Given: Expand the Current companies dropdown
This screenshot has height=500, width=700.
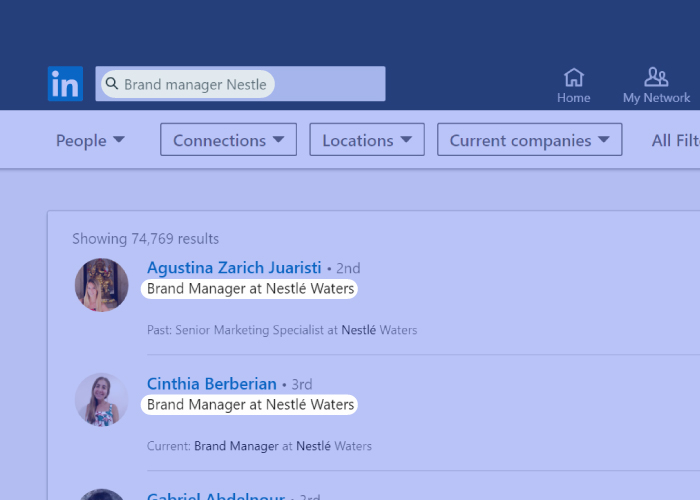Looking at the screenshot, I should (x=529, y=140).
